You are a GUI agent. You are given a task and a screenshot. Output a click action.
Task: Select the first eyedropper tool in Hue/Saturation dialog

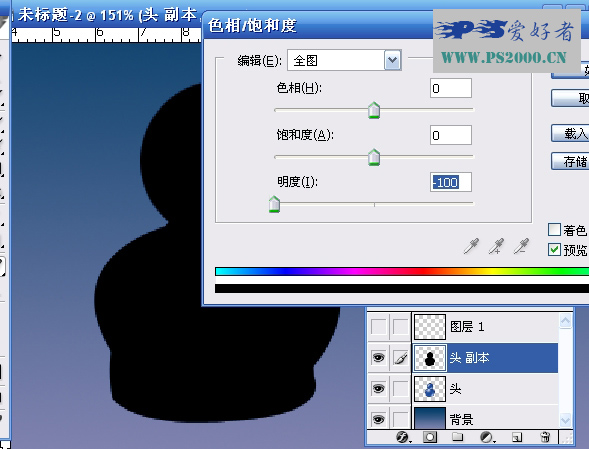click(471, 246)
